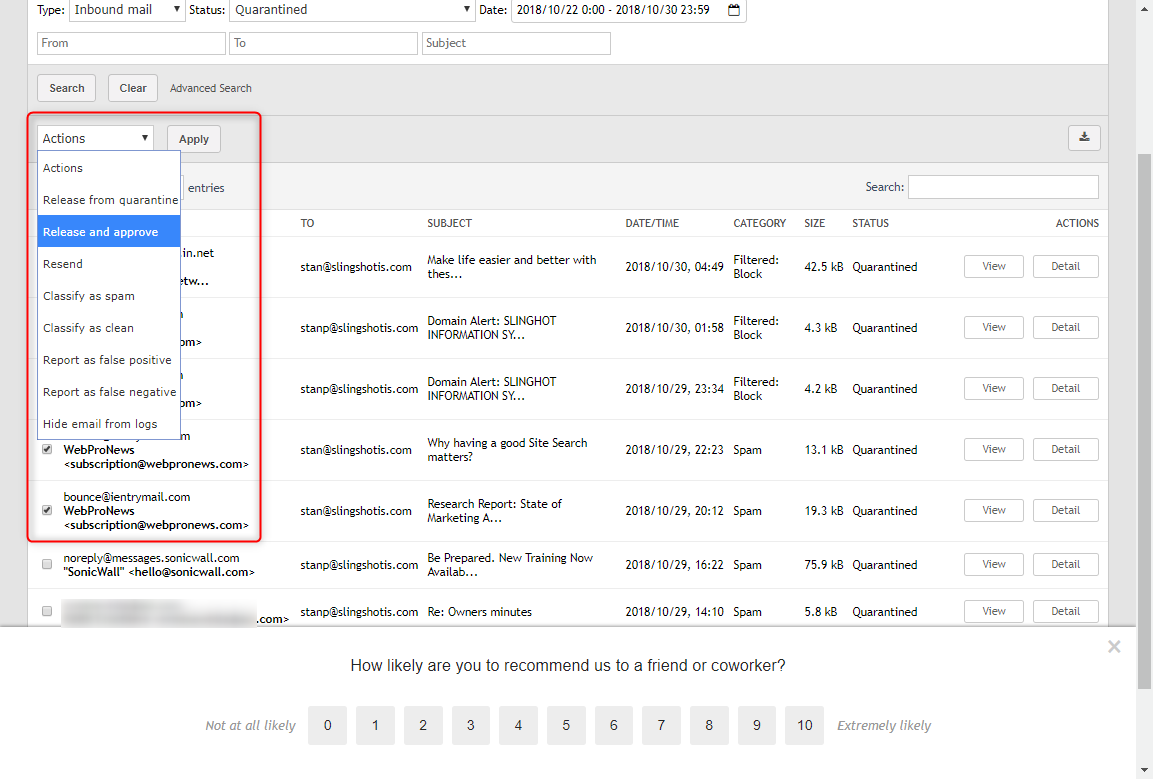This screenshot has height=779, width=1153.
Task: Deselect the bounce@ientrymail.com email checkbox
Action: pyautogui.click(x=46, y=510)
